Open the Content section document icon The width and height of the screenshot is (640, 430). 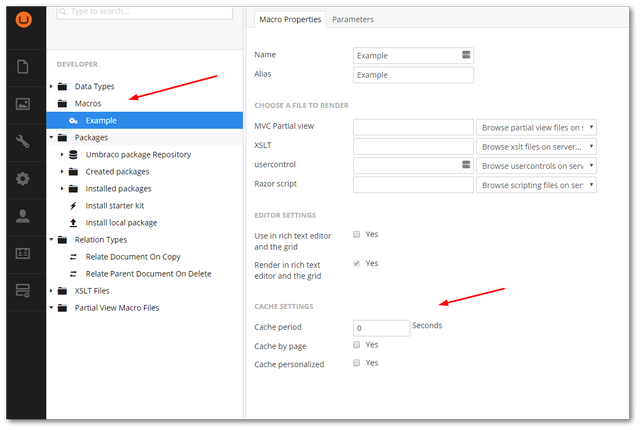(23, 66)
